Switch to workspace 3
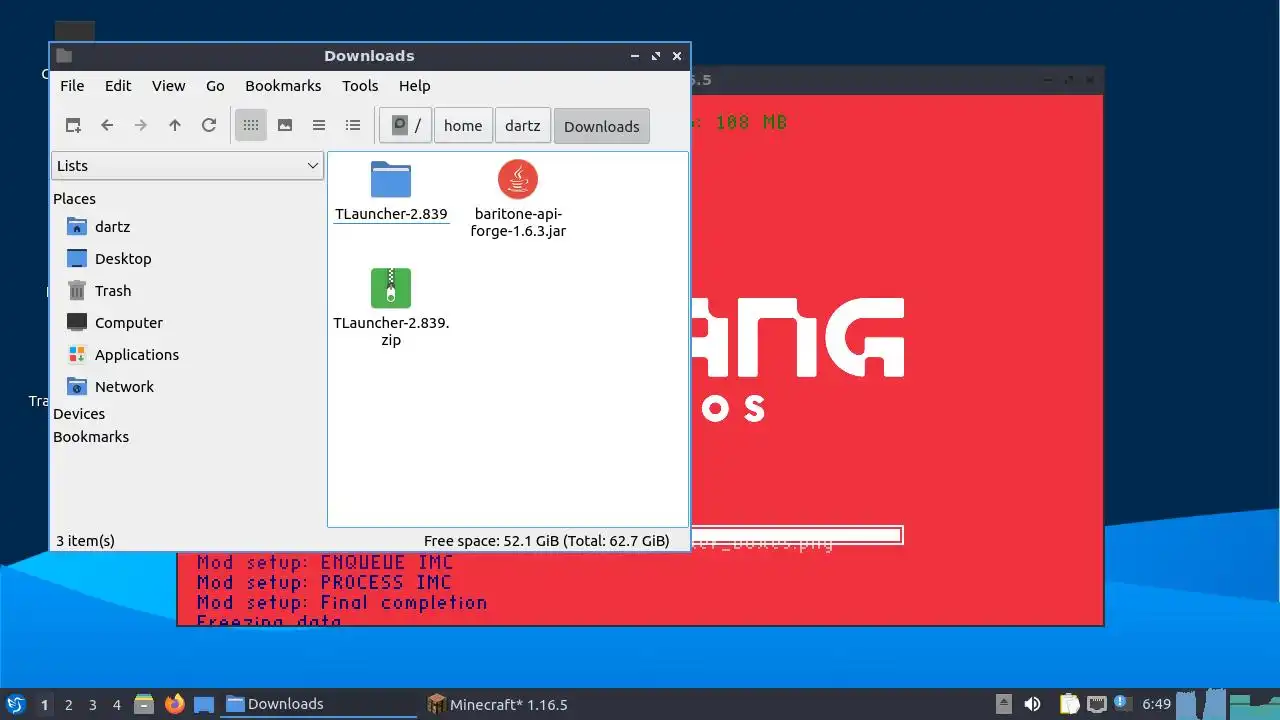This screenshot has width=1280, height=720. tap(92, 705)
